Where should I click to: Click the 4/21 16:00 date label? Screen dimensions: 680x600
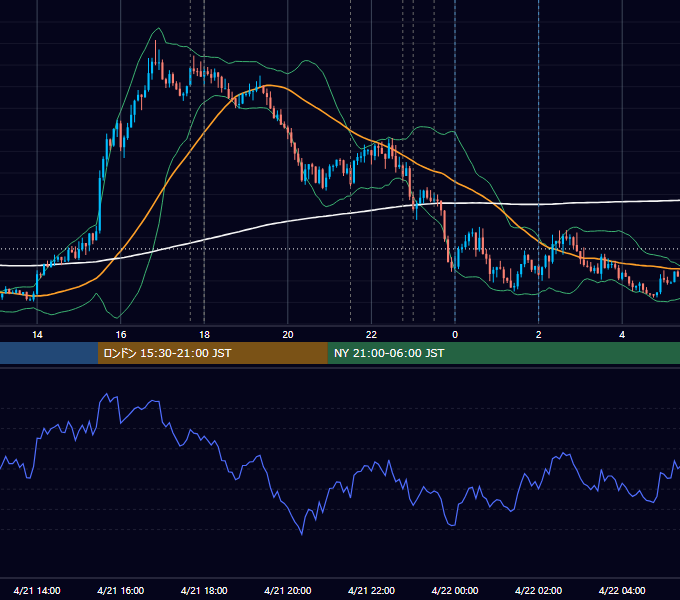coord(121,590)
